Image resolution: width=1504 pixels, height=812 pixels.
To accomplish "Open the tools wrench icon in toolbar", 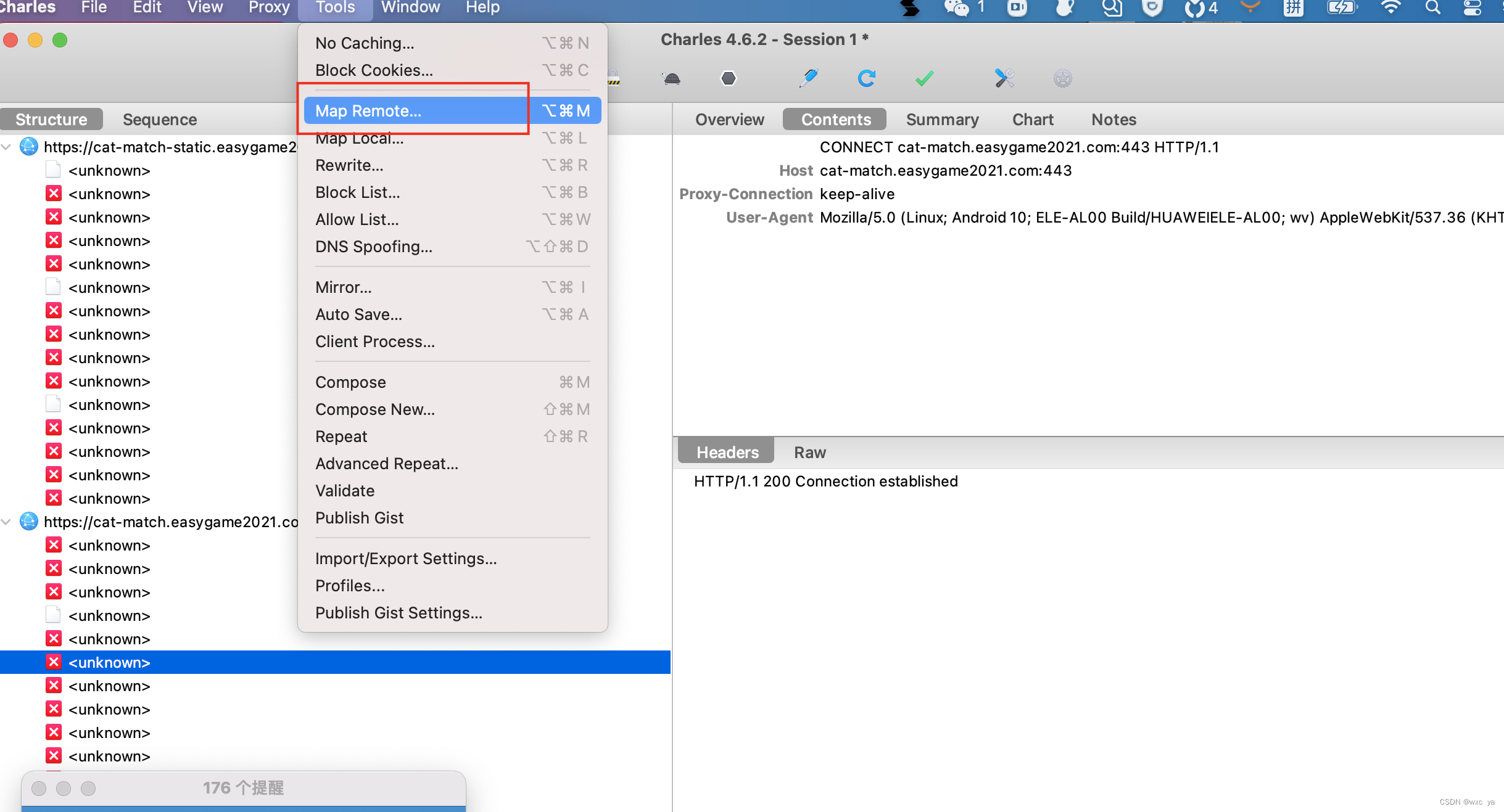I will tap(1004, 78).
